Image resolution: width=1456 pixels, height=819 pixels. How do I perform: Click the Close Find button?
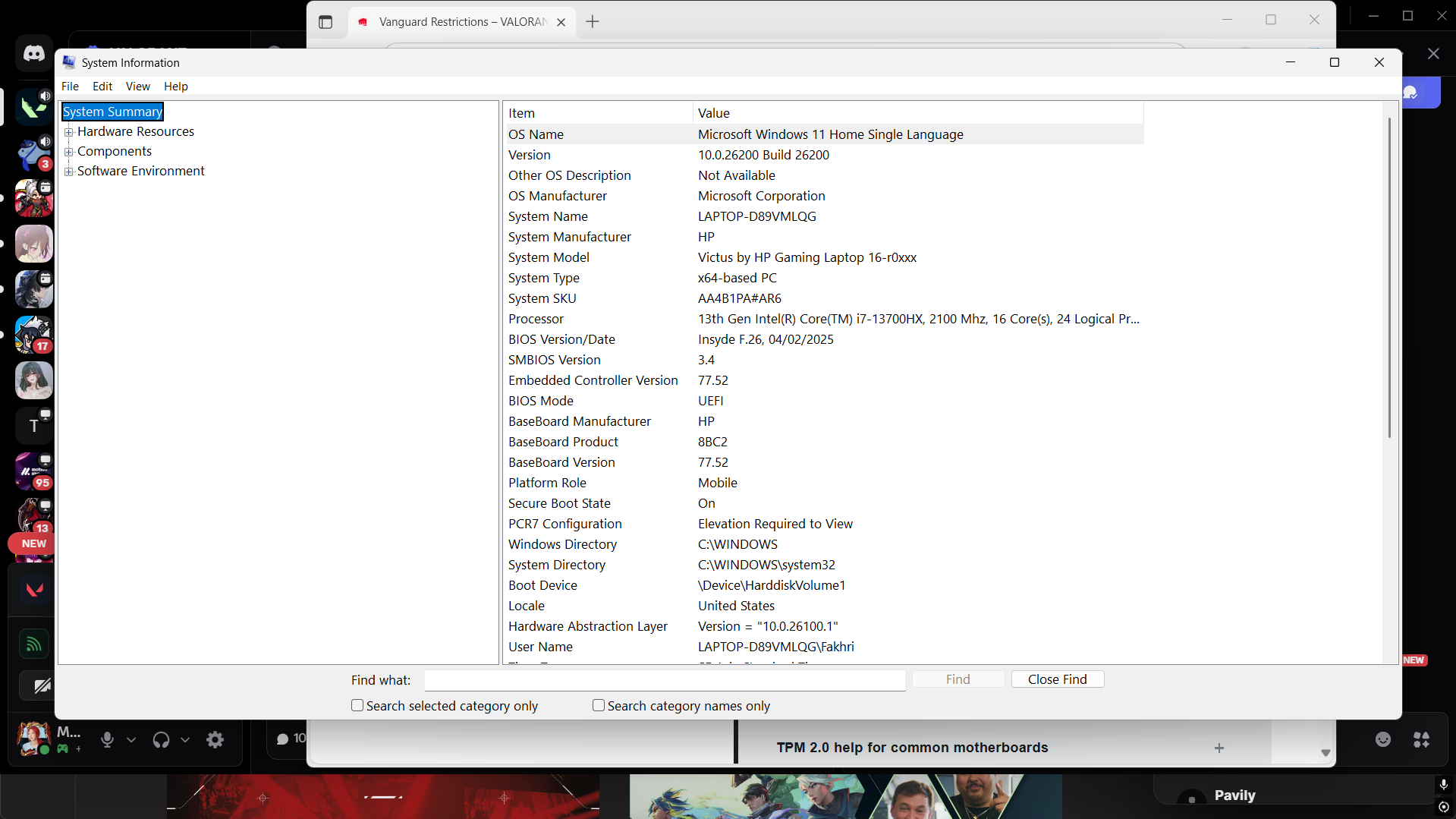1058,679
